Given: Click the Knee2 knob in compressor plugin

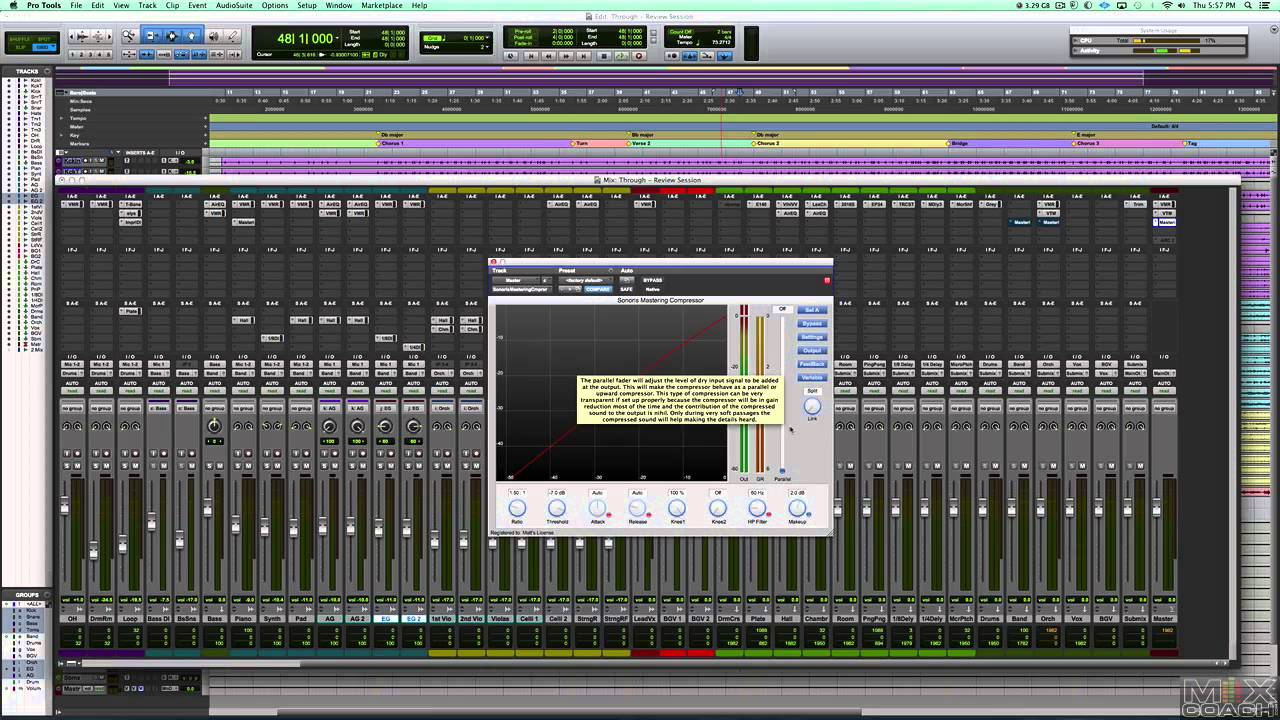Looking at the screenshot, I should point(717,508).
